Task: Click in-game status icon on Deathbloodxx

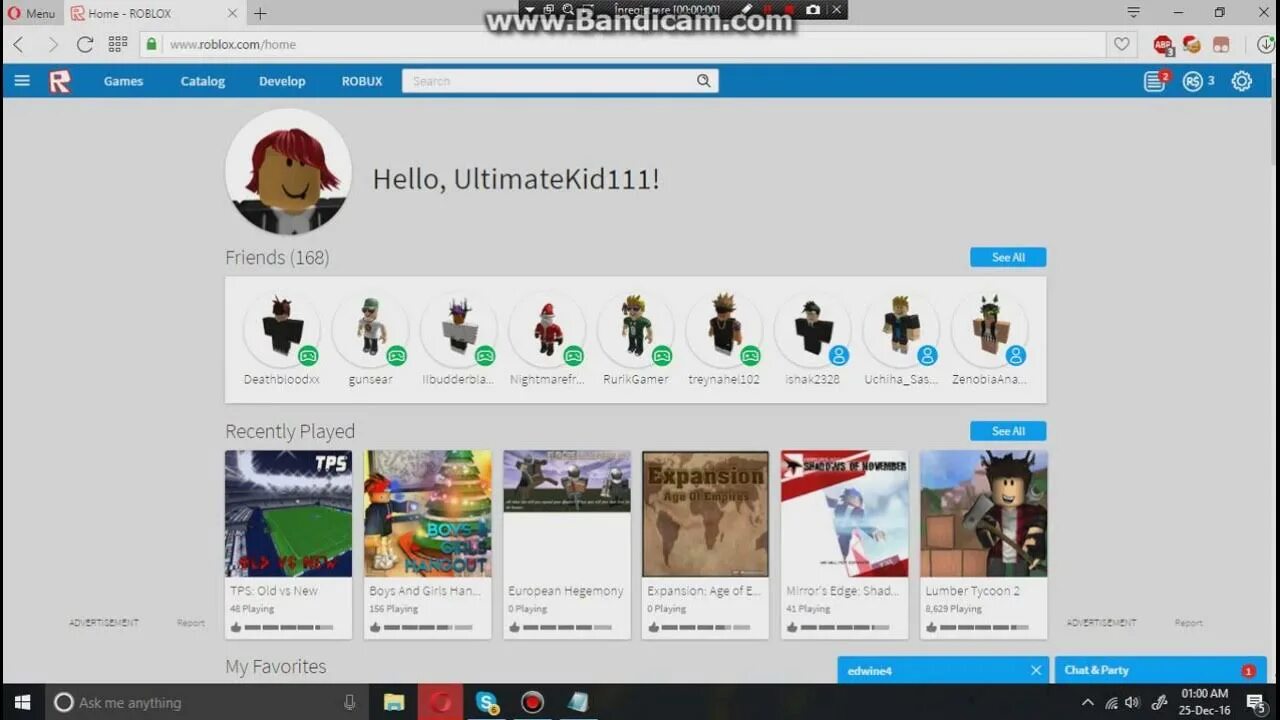Action: coord(308,355)
